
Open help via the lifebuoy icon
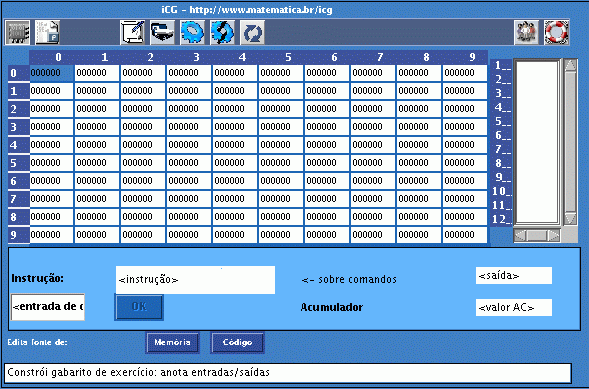pos(556,33)
